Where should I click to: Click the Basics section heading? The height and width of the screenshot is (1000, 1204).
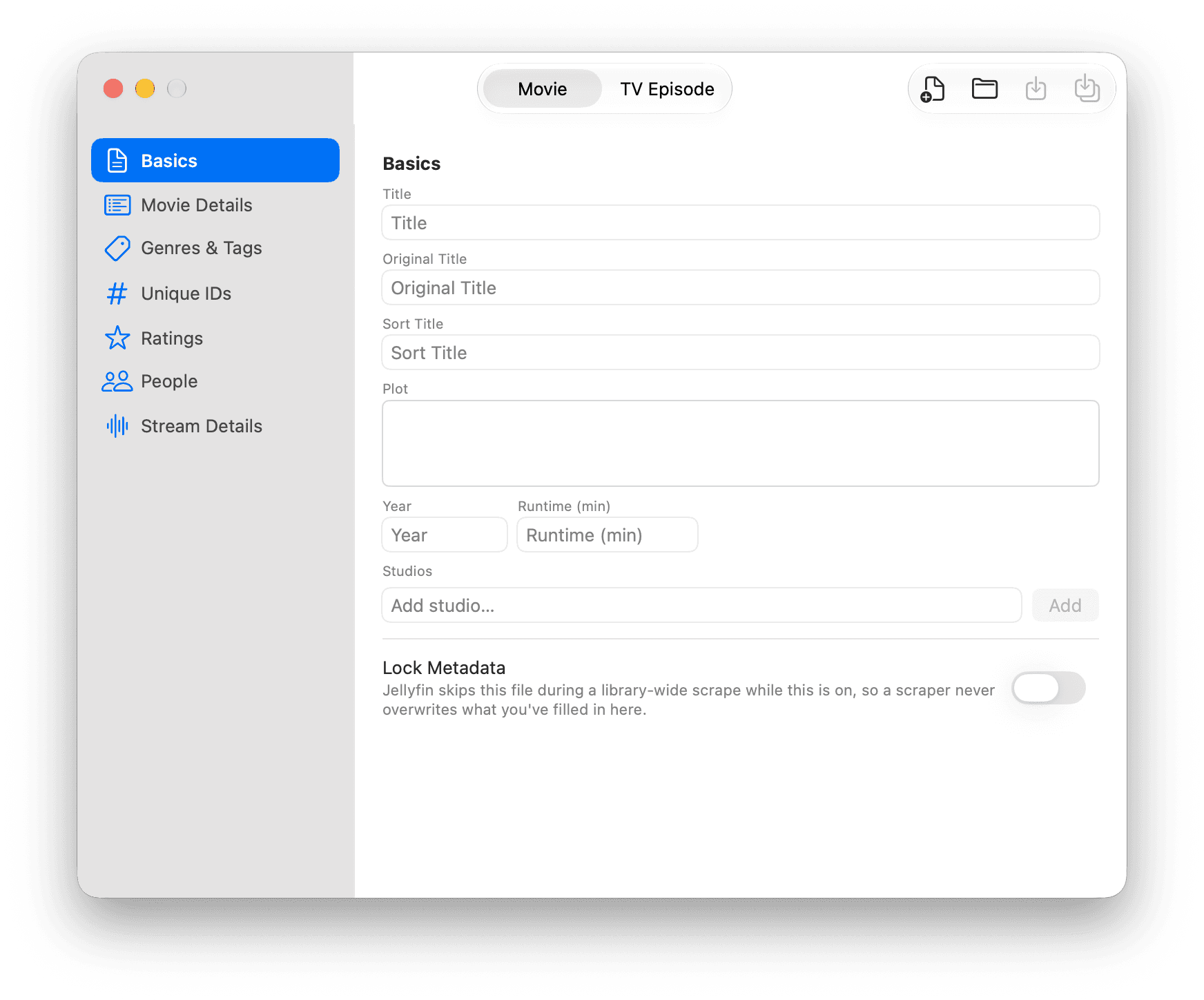[411, 164]
